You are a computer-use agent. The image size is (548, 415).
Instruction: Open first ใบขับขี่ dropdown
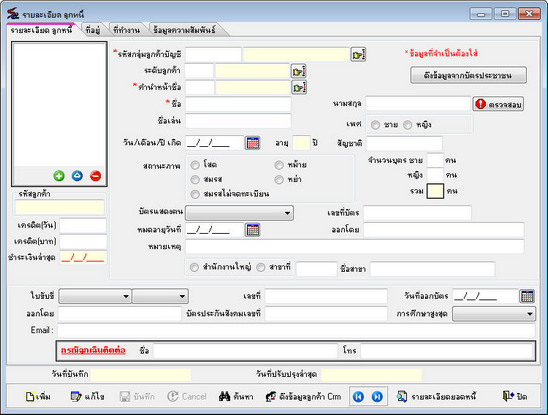click(x=95, y=296)
